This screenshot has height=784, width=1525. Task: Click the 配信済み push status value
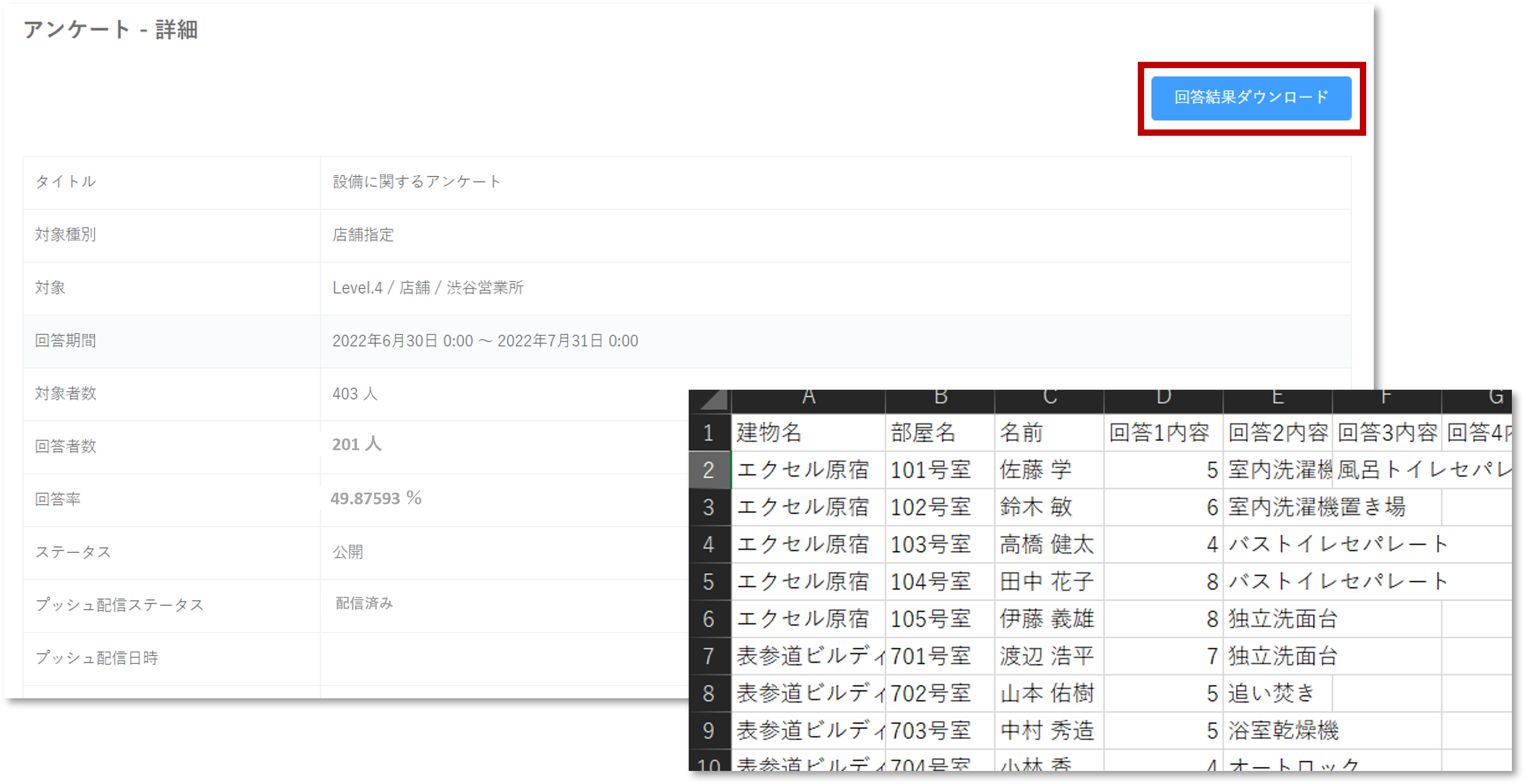pyautogui.click(x=364, y=604)
